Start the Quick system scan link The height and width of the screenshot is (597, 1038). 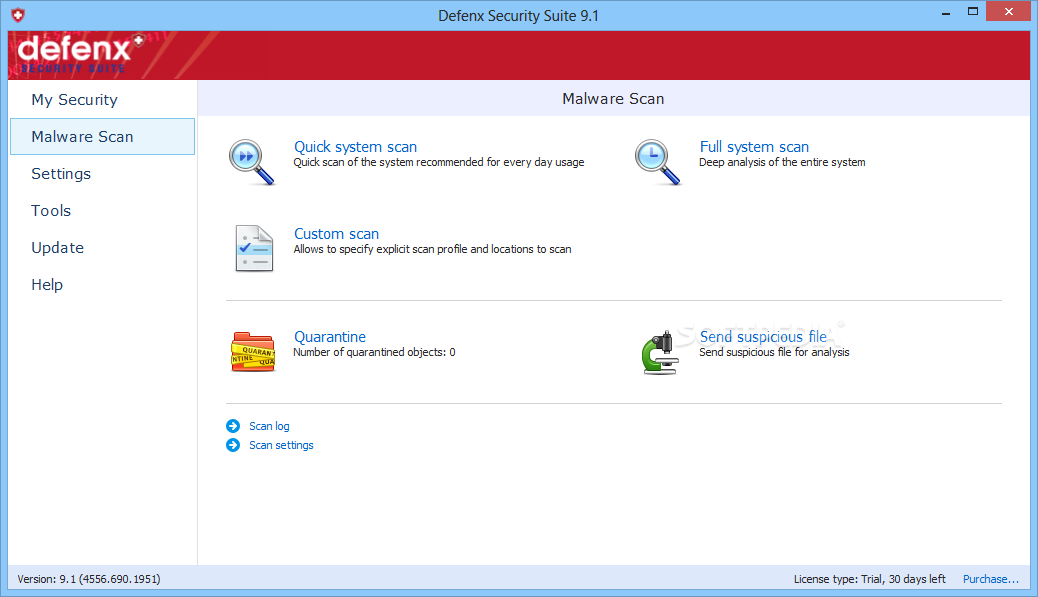[355, 146]
